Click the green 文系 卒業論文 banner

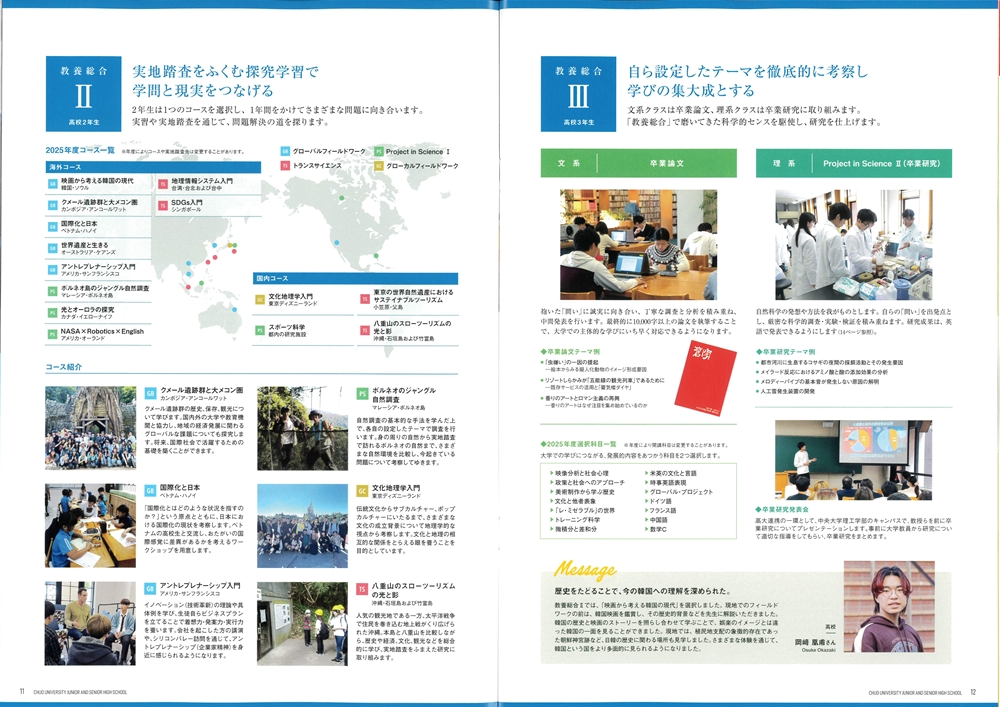click(638, 163)
